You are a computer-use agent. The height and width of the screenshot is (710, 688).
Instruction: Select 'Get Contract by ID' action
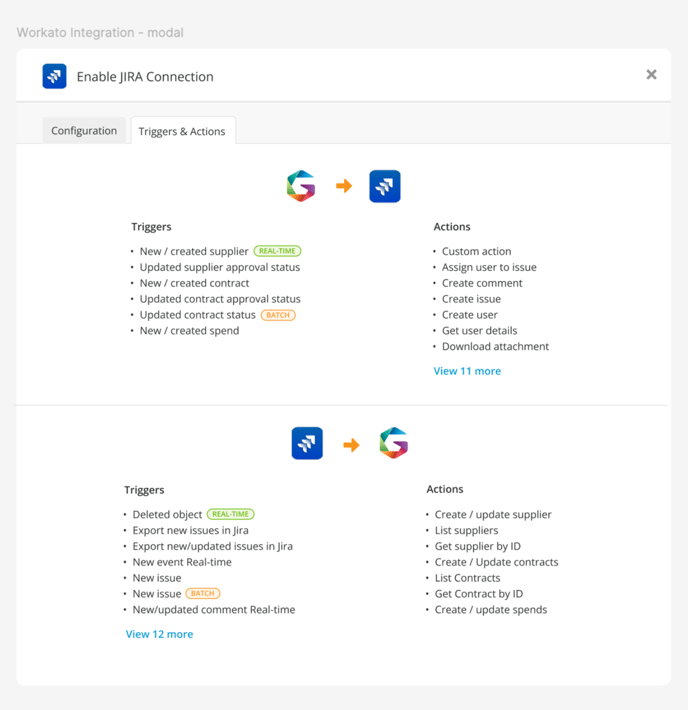[479, 594]
